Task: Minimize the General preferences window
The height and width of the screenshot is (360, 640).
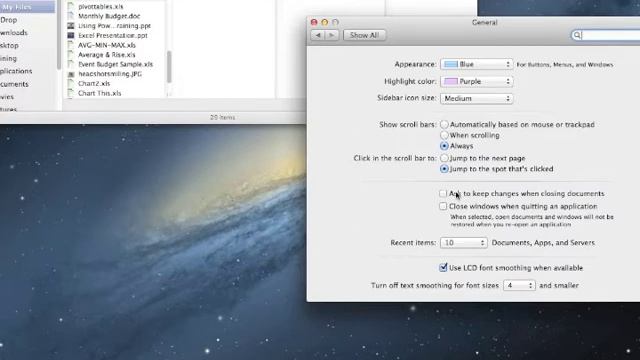Action: click(324, 22)
